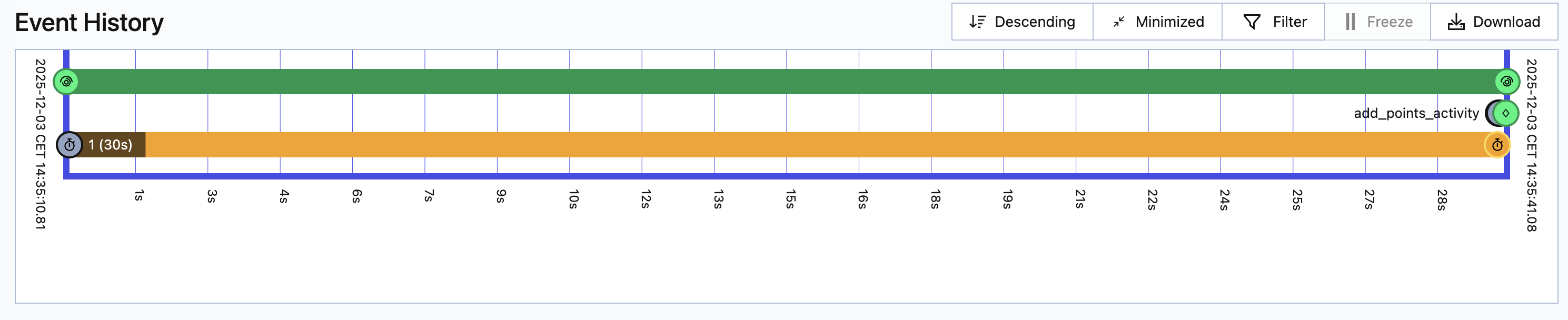Viewport: 1568px width, 320px height.
Task: Click the add_points_activity label
Action: tap(1416, 113)
